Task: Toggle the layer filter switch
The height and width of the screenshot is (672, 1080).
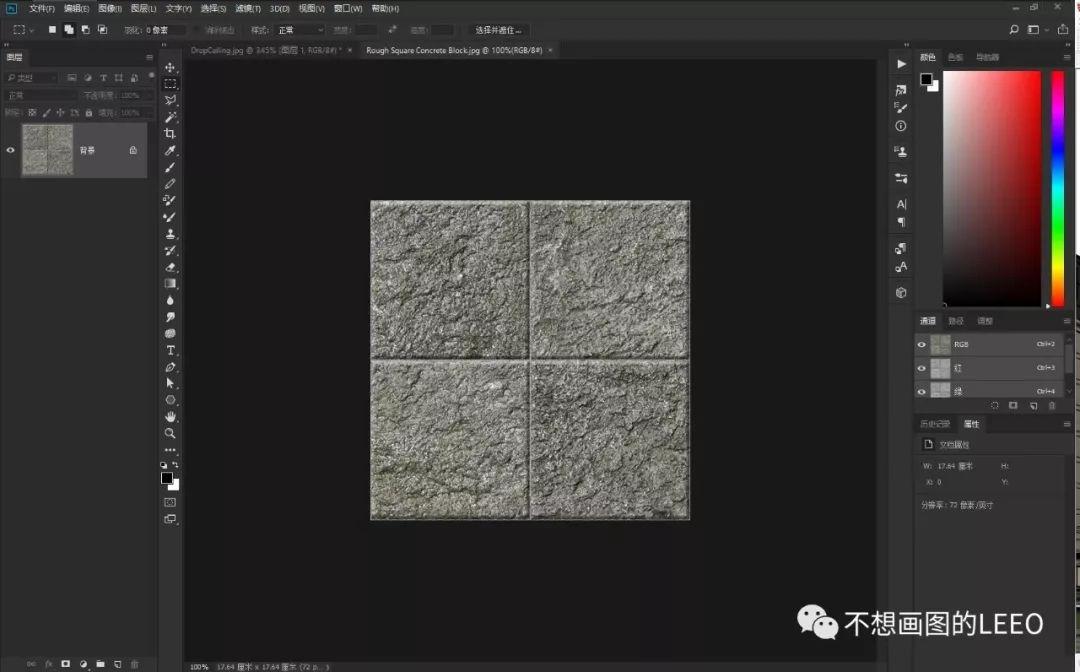Action: point(151,76)
